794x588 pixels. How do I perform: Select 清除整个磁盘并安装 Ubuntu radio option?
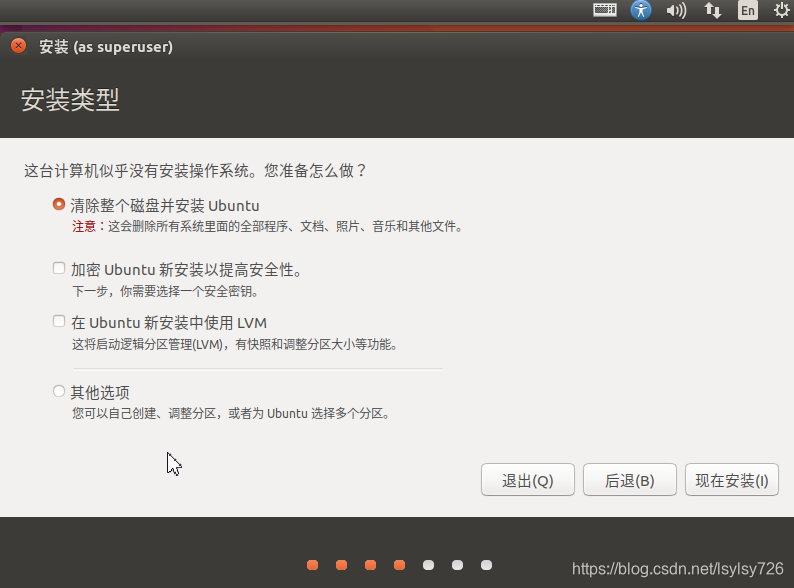pyautogui.click(x=59, y=204)
